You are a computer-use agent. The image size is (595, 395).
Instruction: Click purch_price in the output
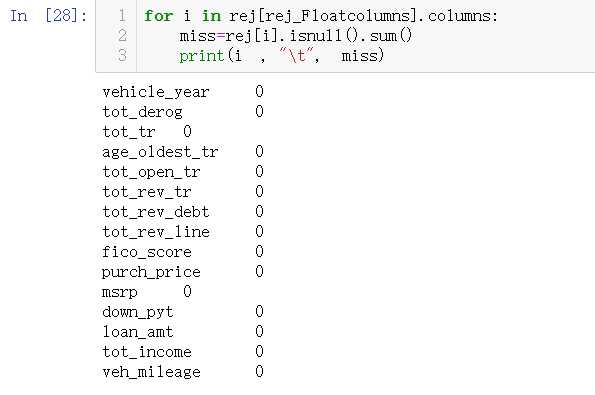(151, 272)
